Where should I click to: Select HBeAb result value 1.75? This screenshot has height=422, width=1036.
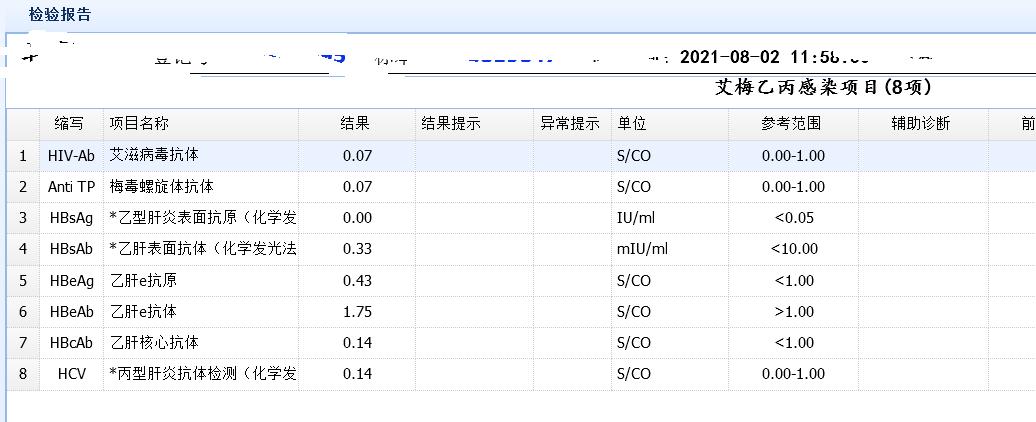(x=357, y=312)
